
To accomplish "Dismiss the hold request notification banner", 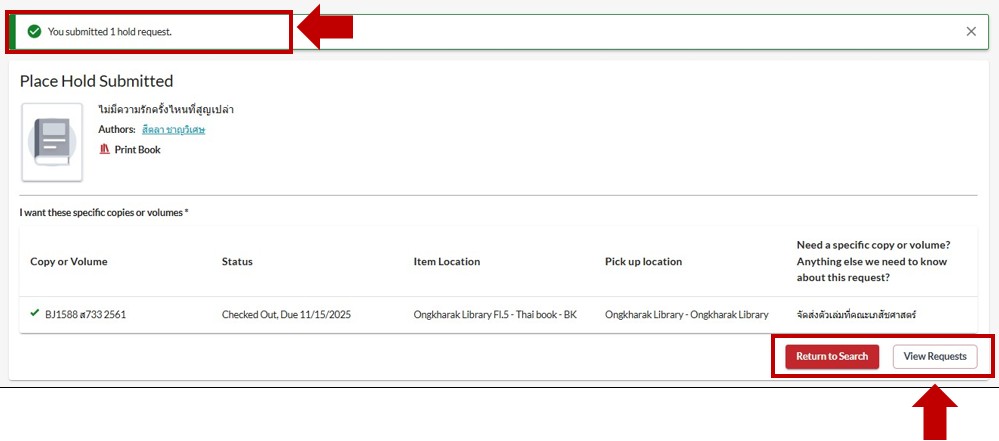I will pyautogui.click(x=971, y=31).
